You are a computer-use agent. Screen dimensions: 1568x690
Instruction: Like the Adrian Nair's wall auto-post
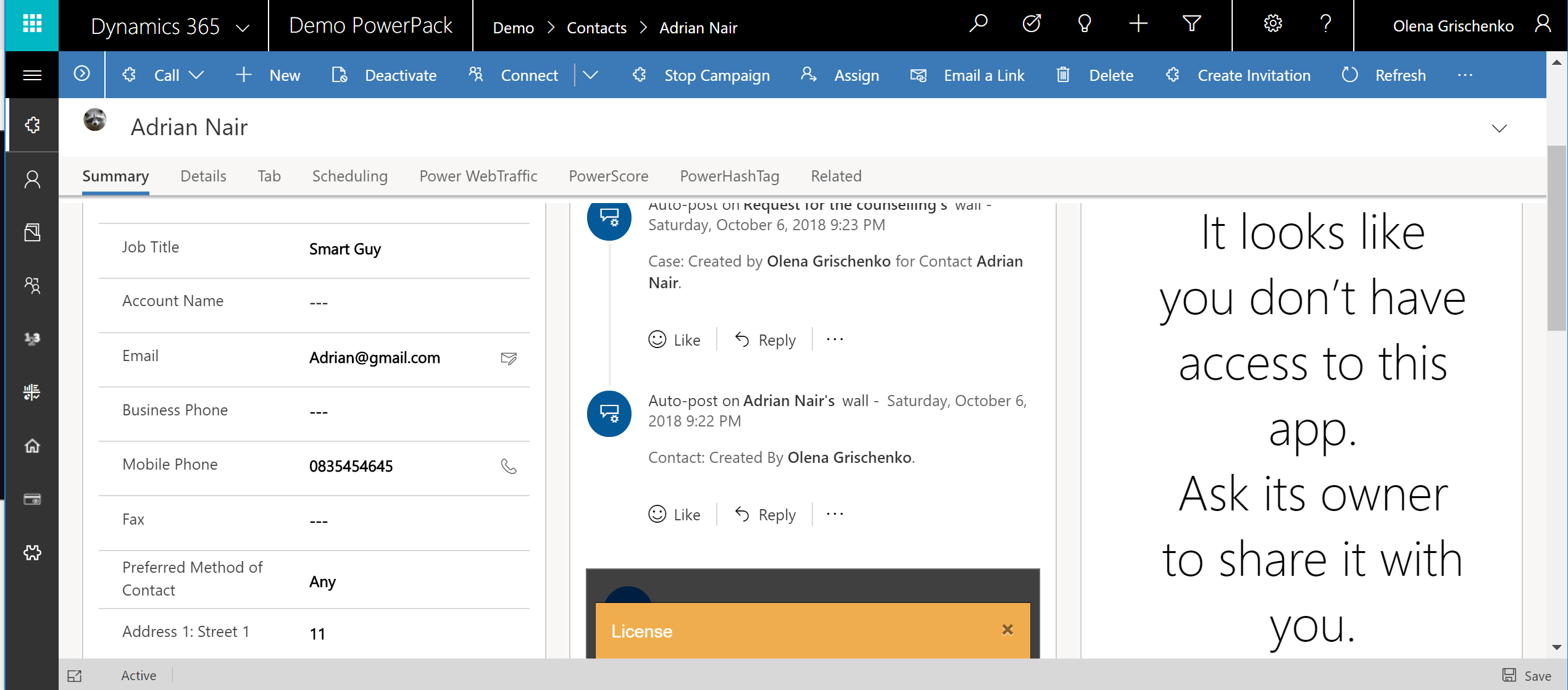pyautogui.click(x=674, y=515)
